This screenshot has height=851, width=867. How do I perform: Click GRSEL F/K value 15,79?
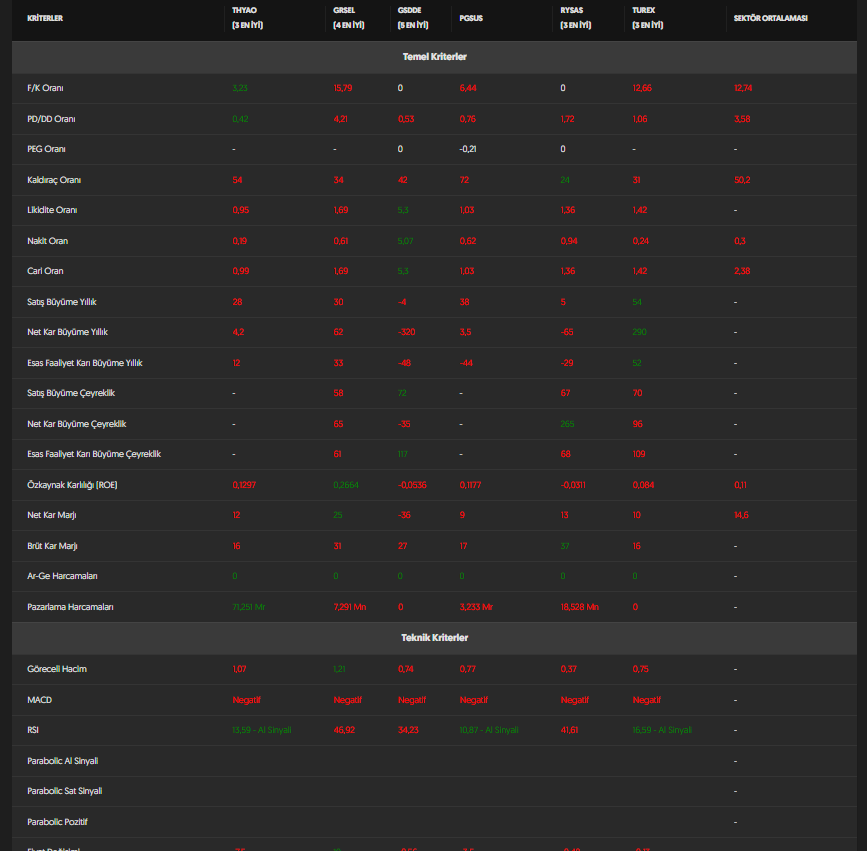tap(343, 88)
